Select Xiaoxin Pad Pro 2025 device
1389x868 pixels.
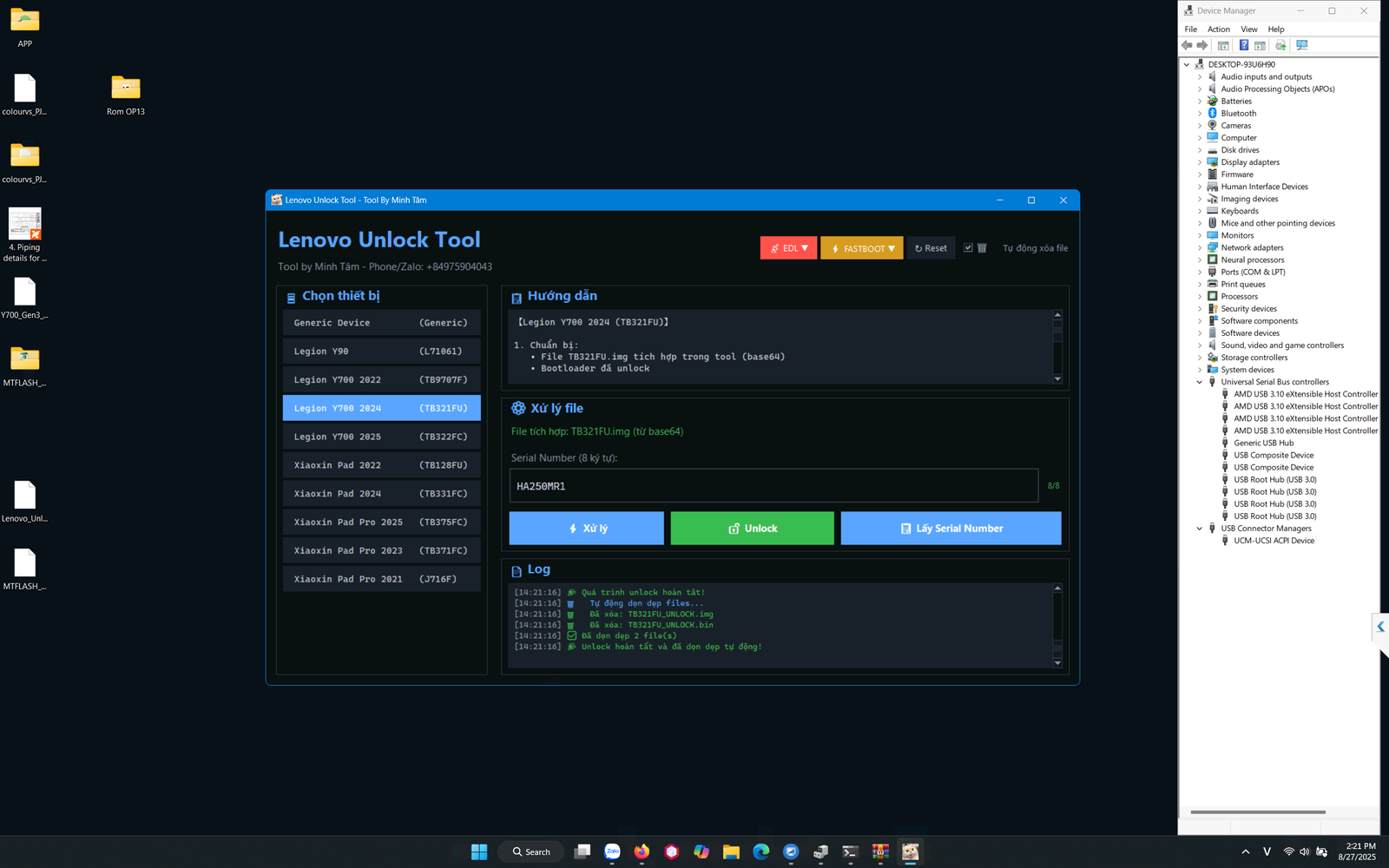(381, 523)
